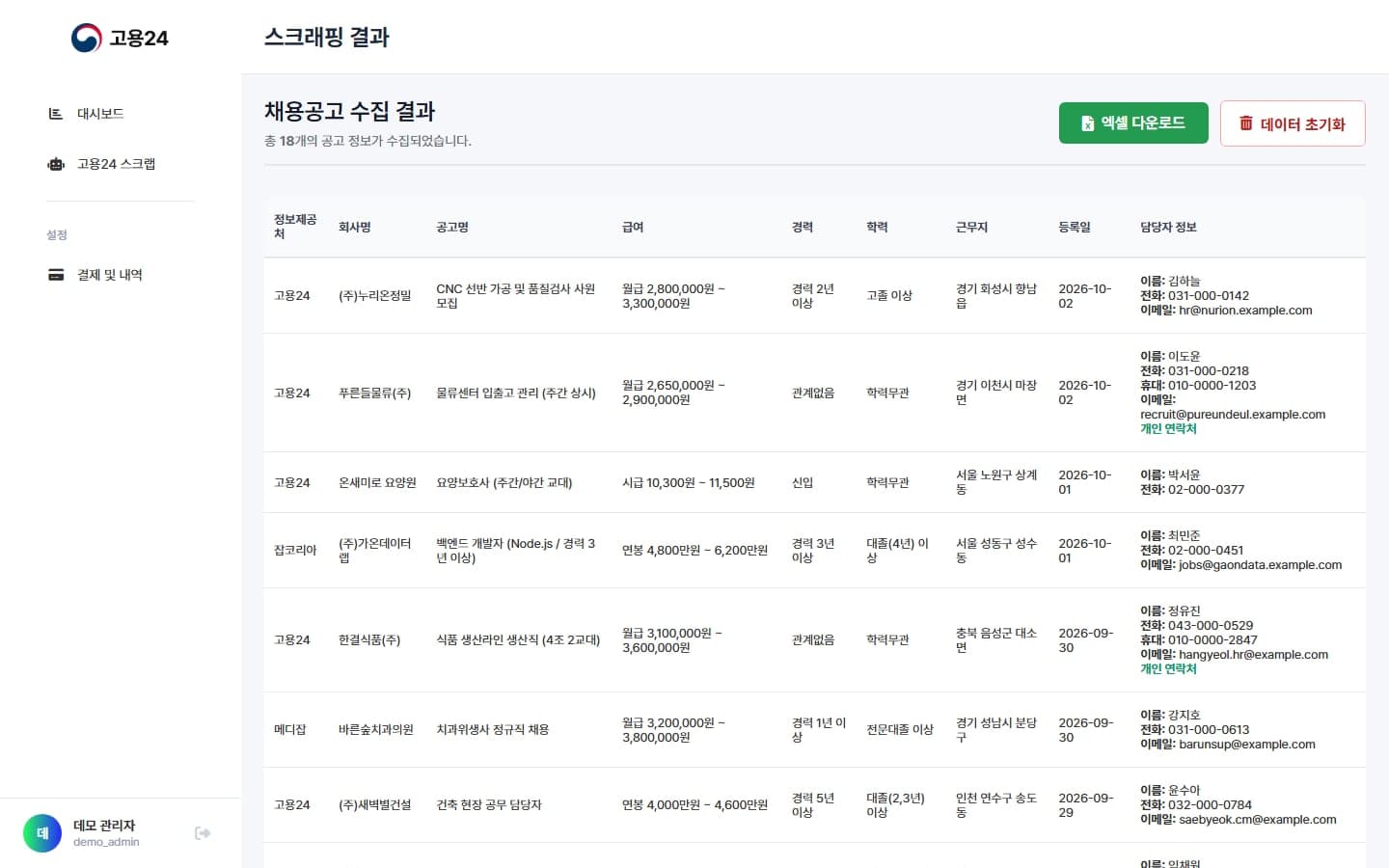Click the 고용24 logo emblem
This screenshot has height=868, width=1389.
[x=87, y=38]
